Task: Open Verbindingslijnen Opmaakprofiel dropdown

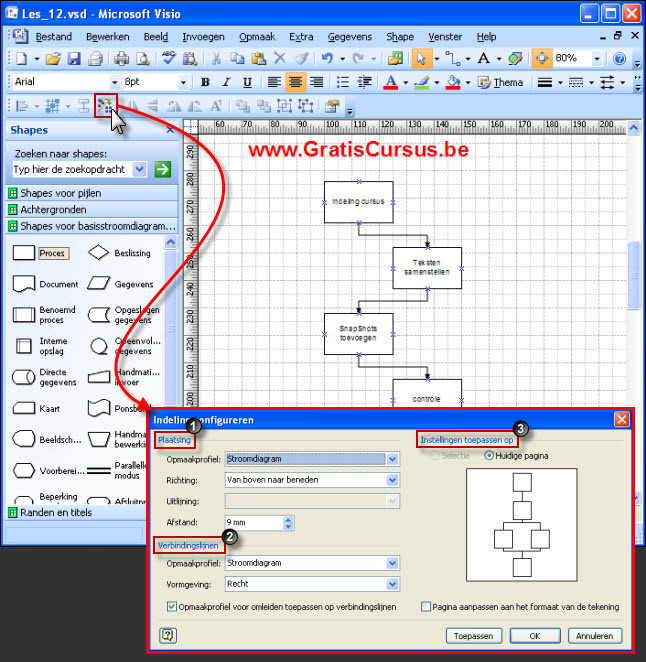Action: 392,563
